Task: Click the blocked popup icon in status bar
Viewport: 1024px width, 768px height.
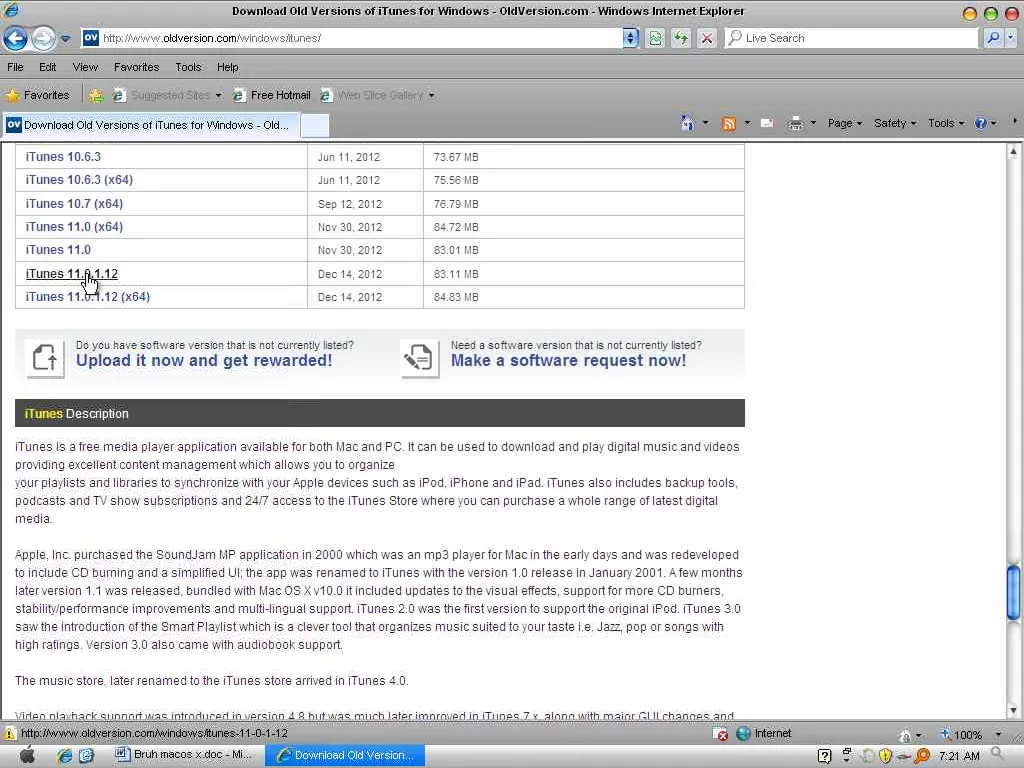Action: point(720,734)
